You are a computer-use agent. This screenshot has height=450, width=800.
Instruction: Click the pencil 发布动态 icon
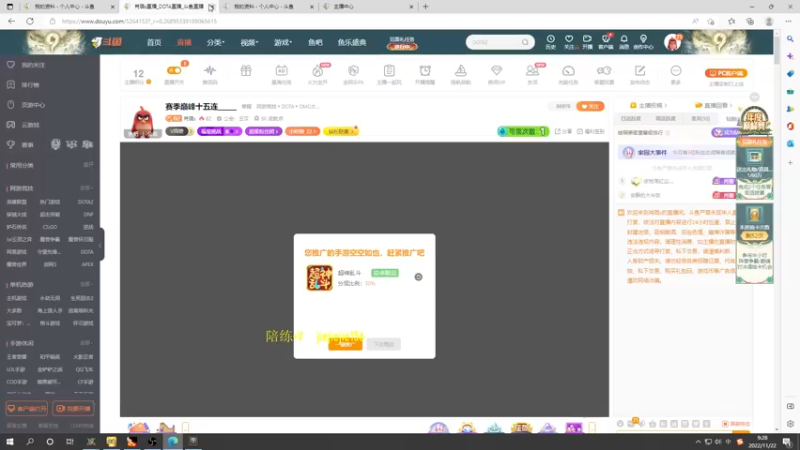640,70
